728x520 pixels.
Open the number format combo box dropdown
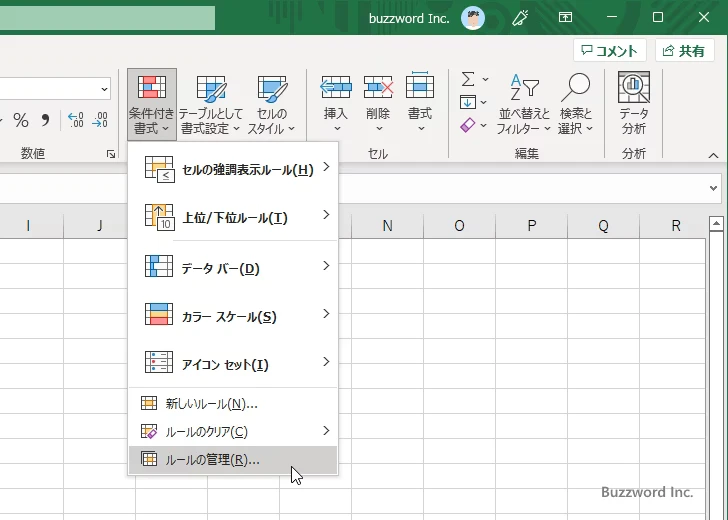[104, 89]
